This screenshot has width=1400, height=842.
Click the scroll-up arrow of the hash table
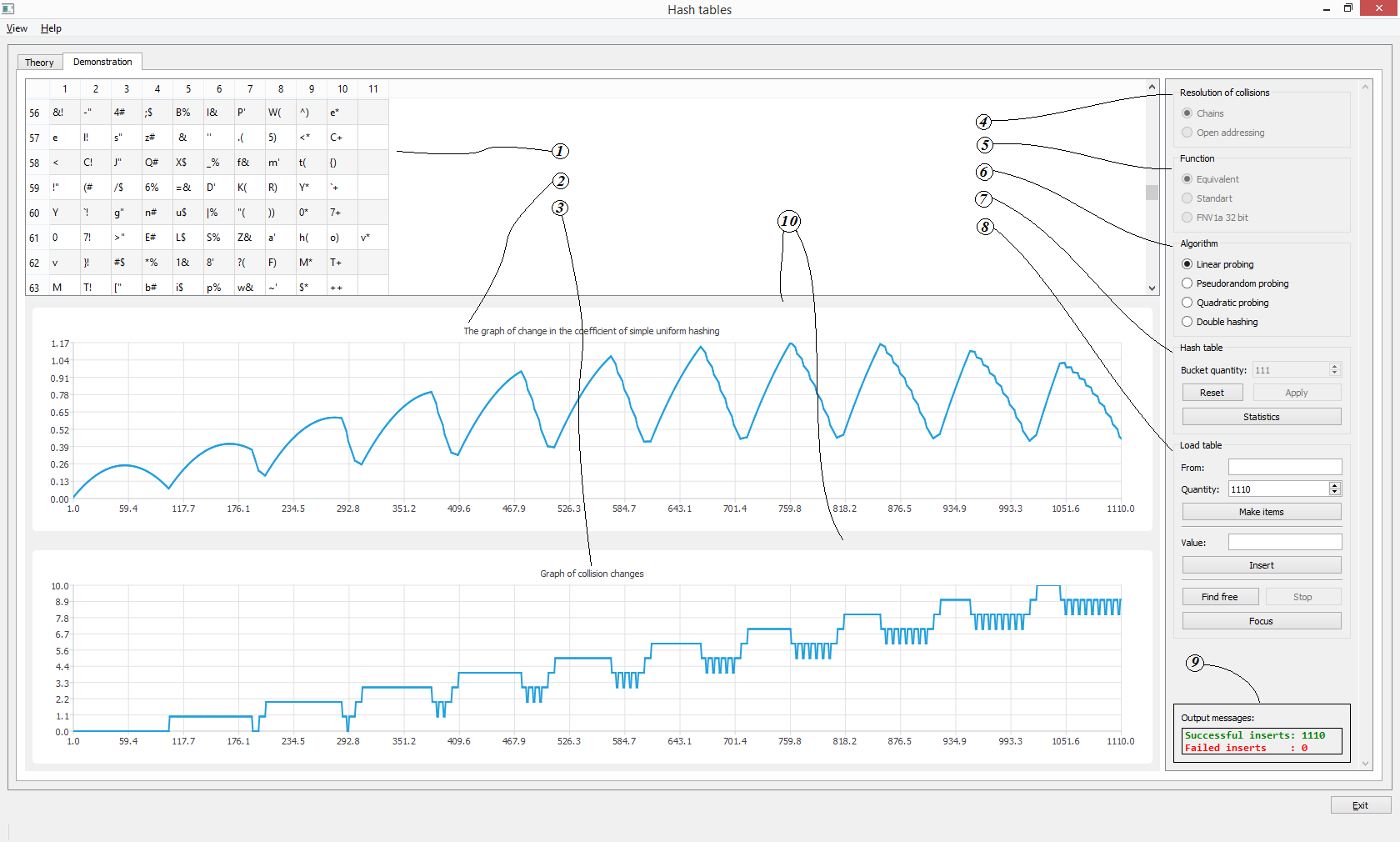click(1152, 88)
